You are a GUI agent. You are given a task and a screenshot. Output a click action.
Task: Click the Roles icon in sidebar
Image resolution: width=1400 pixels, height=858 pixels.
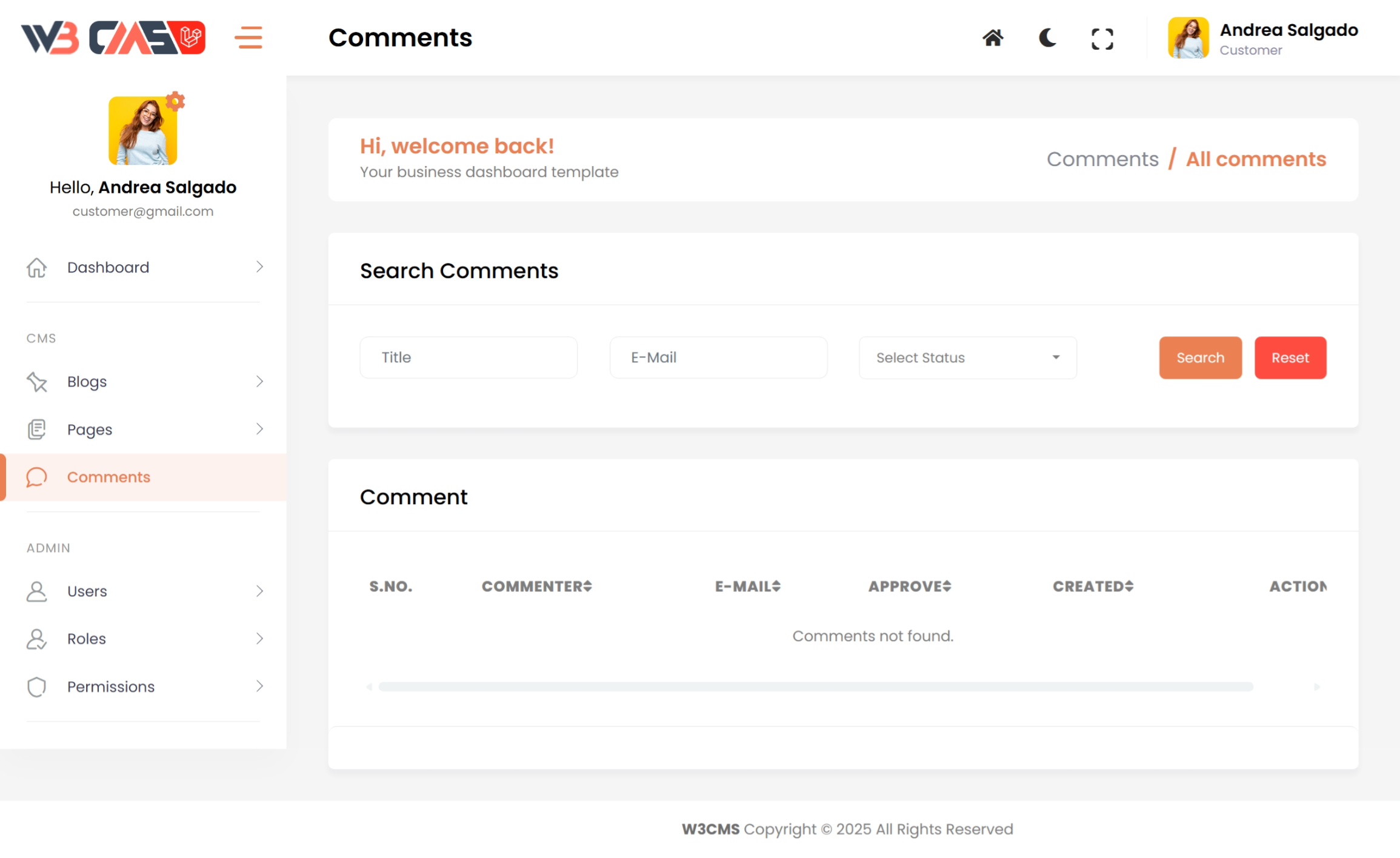point(36,639)
